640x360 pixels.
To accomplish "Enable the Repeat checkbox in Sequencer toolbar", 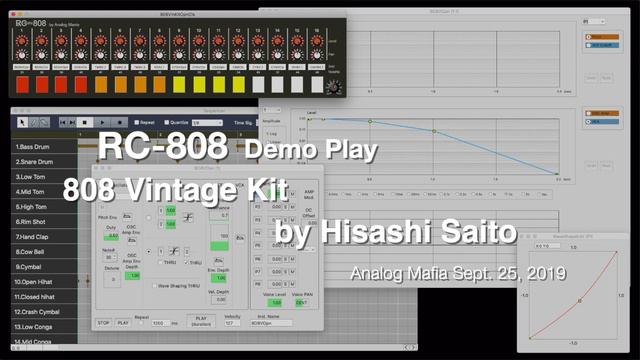I will (137, 122).
